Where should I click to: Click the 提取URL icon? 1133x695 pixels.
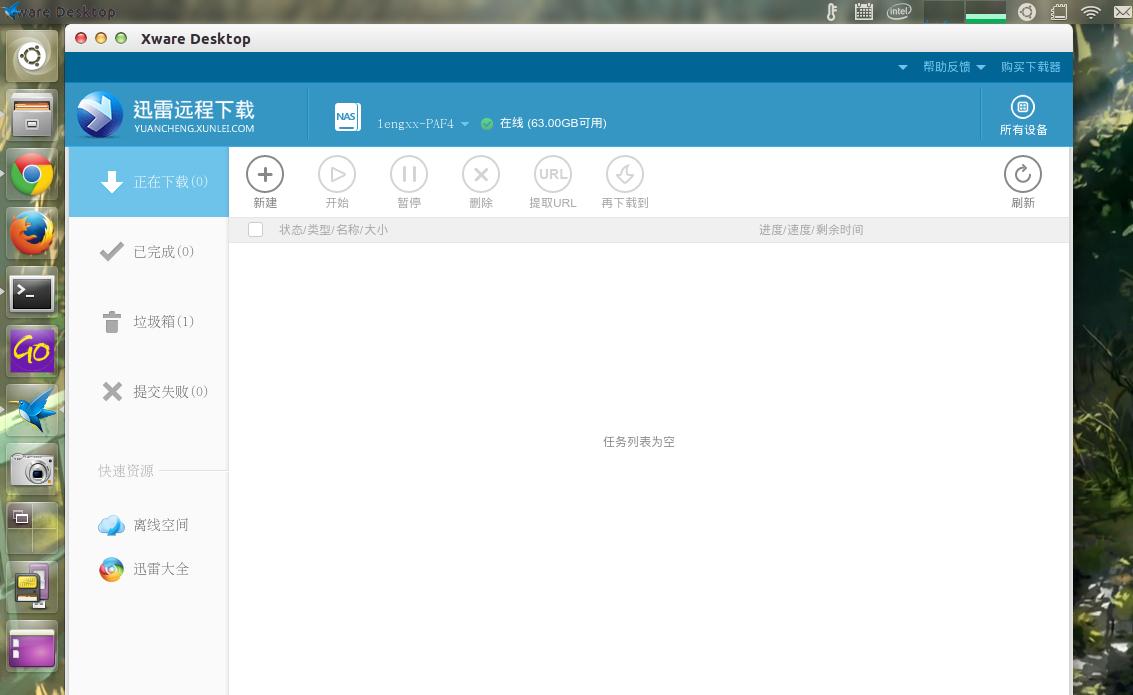point(553,174)
